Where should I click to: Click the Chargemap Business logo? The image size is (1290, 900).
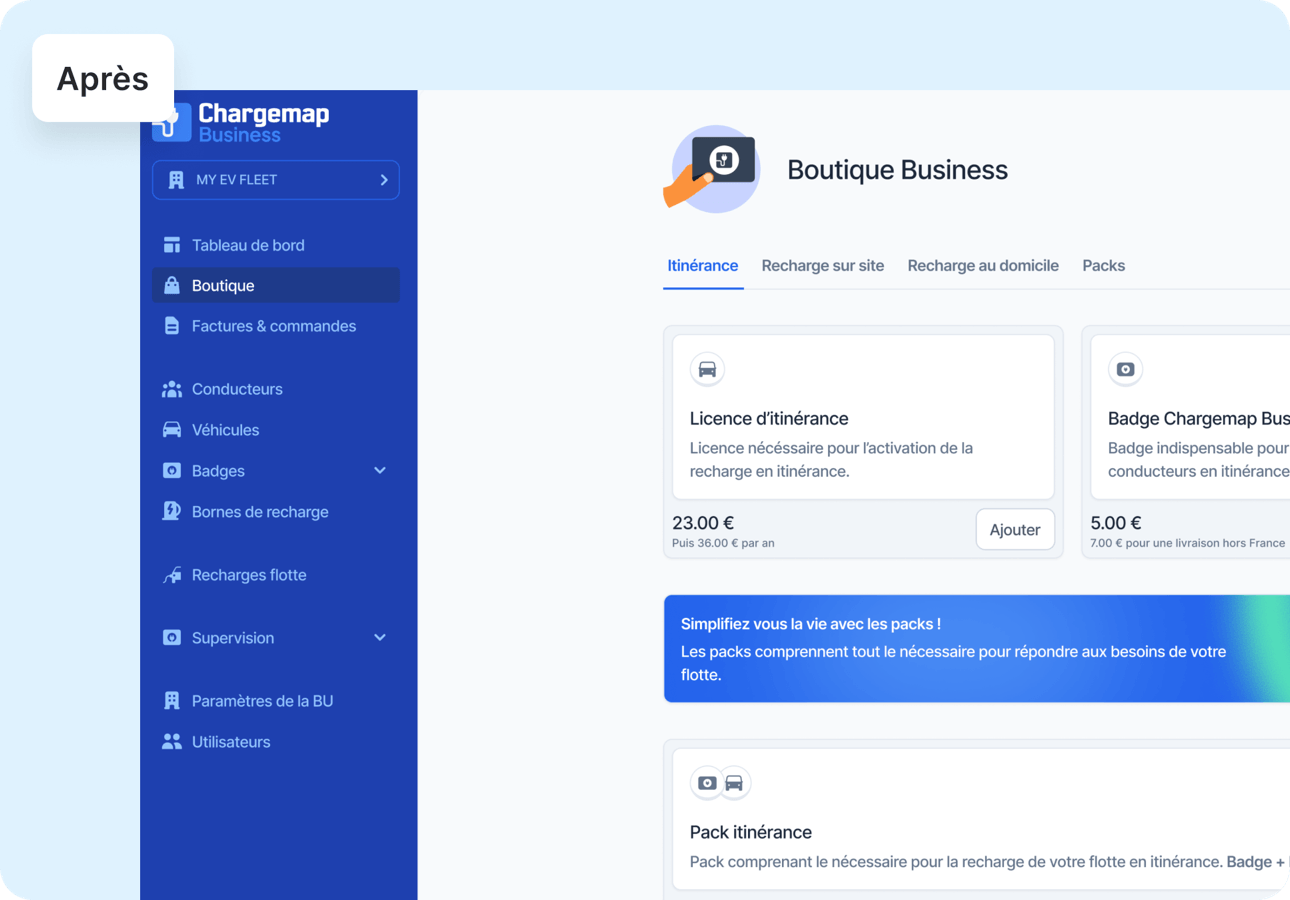pos(241,122)
